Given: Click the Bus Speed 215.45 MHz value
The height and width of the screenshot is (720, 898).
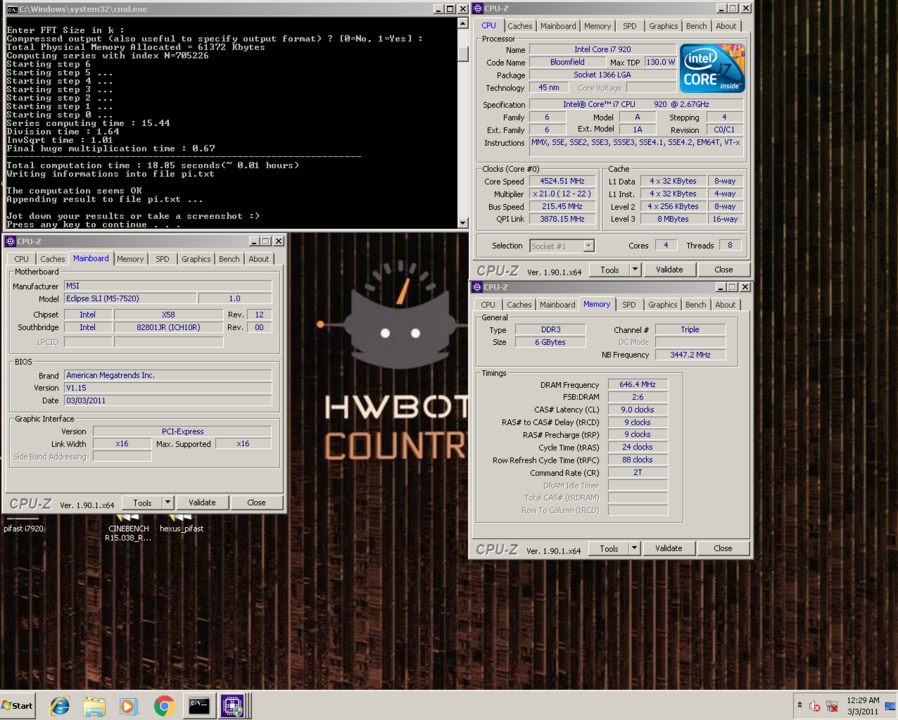Looking at the screenshot, I should 562,206.
